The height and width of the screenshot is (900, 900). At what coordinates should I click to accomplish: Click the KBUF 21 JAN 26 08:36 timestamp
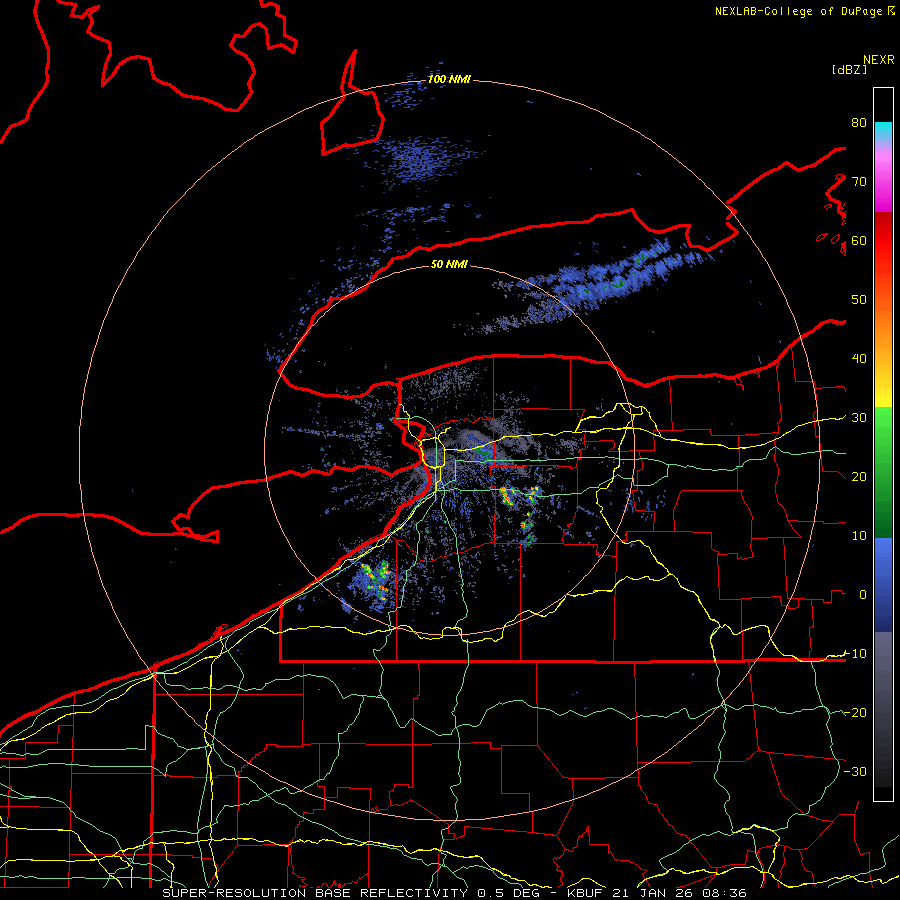[x=655, y=893]
